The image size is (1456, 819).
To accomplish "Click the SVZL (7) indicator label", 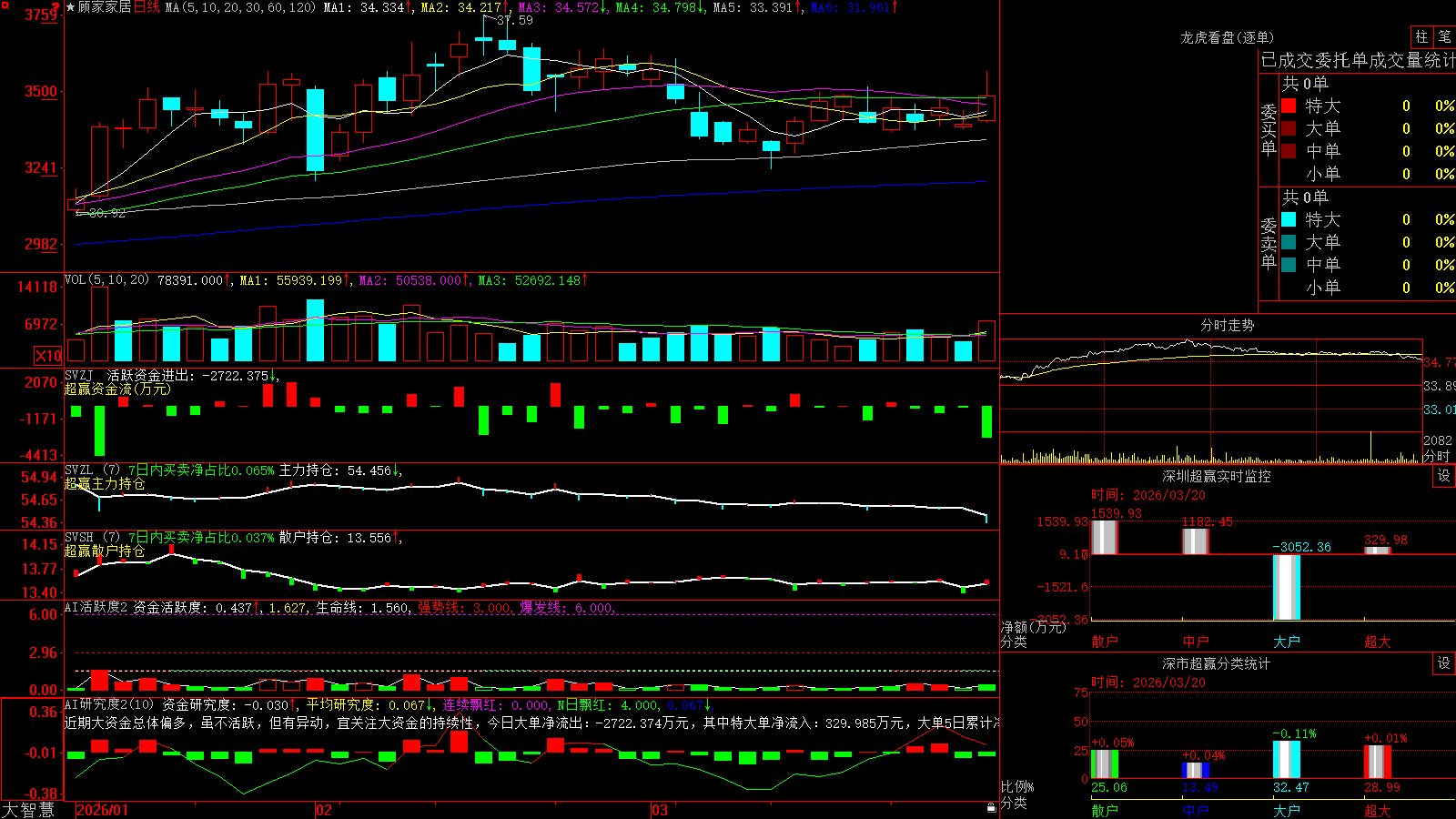I will [x=92, y=470].
